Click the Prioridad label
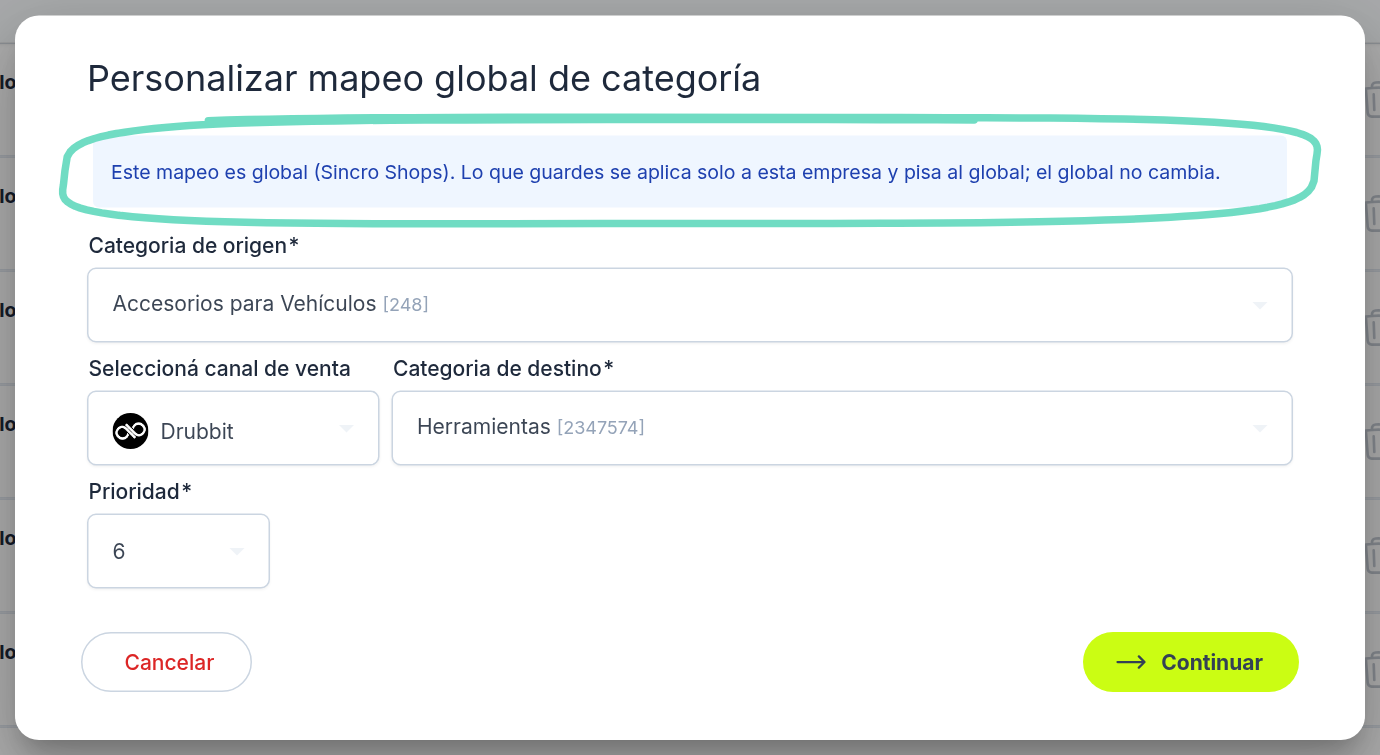Image resolution: width=1380 pixels, height=755 pixels. pyautogui.click(x=140, y=491)
